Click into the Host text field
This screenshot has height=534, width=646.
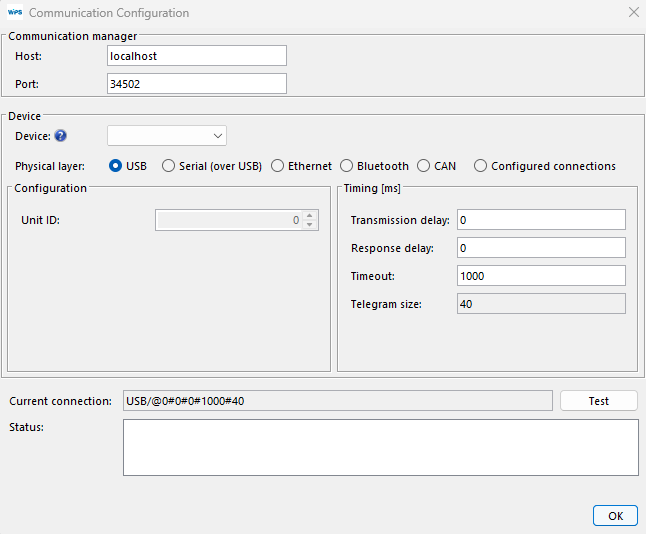tap(196, 56)
